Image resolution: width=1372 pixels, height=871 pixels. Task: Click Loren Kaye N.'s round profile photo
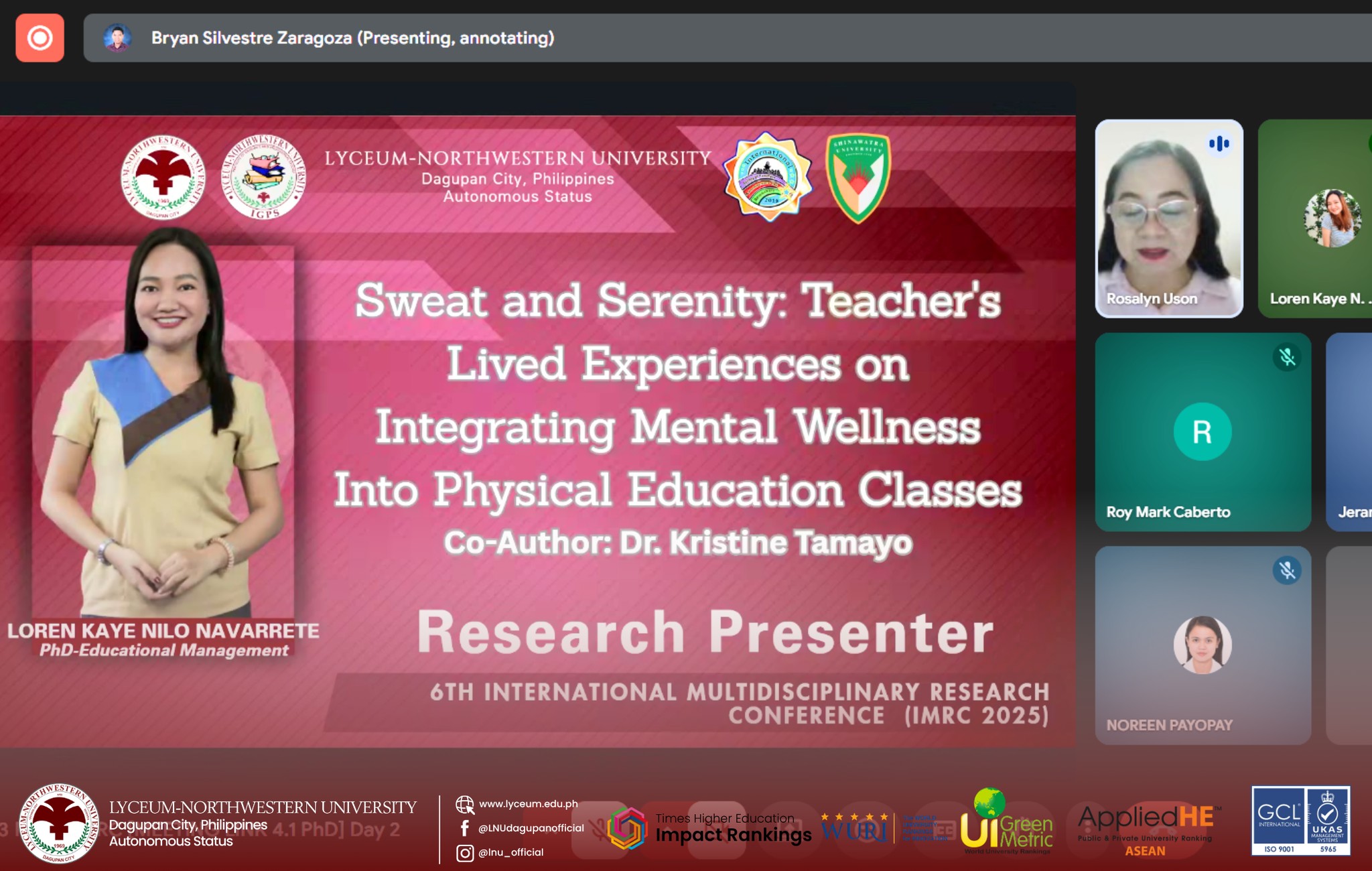click(x=1332, y=218)
